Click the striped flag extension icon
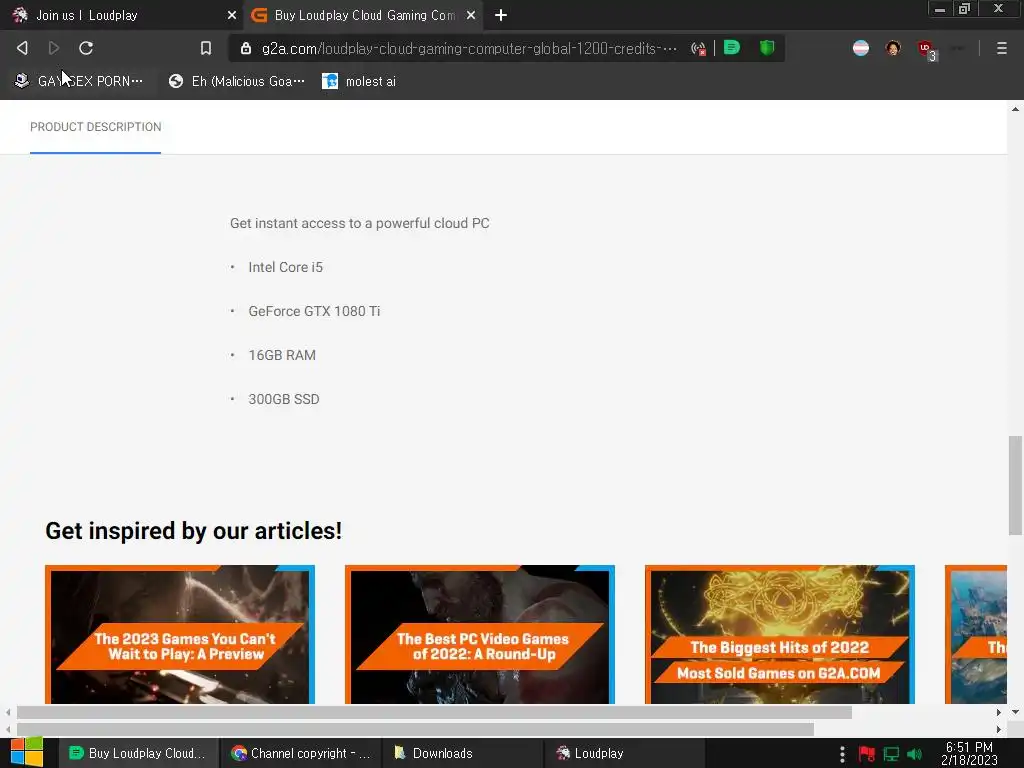Screen dimensions: 1024x768 861,48
